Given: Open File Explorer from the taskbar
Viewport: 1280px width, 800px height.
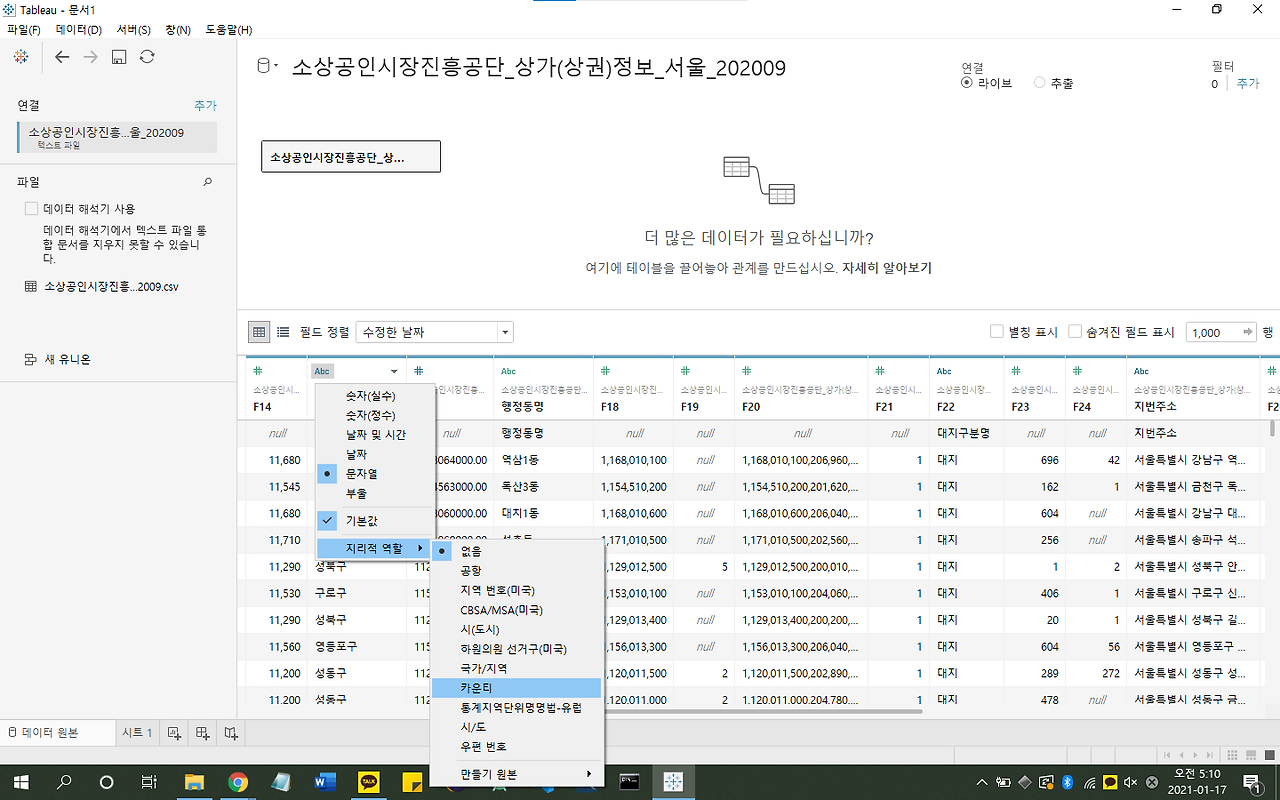Looking at the screenshot, I should [x=194, y=782].
